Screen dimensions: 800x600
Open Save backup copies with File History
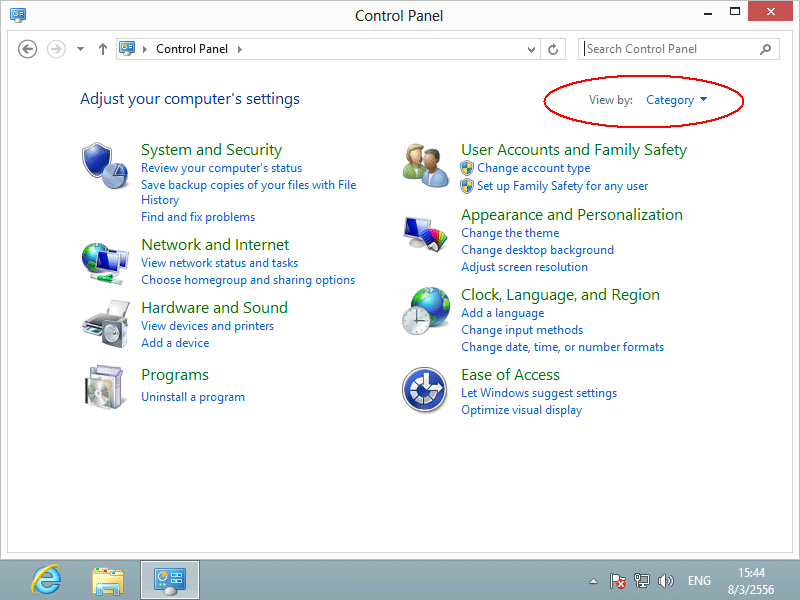click(248, 192)
